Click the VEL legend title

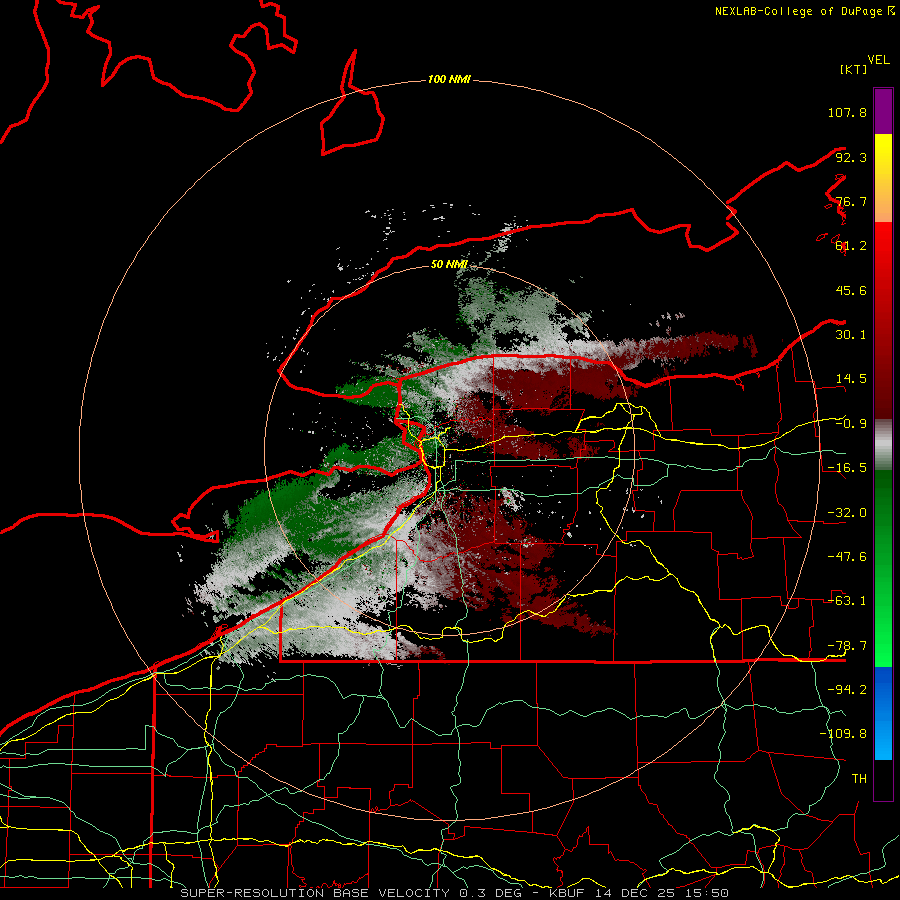(x=878, y=60)
